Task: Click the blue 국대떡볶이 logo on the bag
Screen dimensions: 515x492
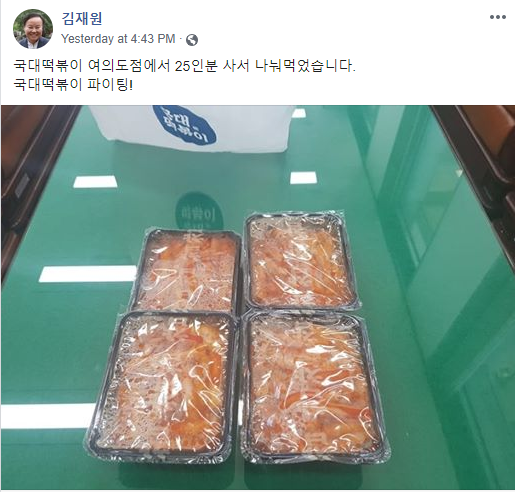Action: pyautogui.click(x=184, y=123)
